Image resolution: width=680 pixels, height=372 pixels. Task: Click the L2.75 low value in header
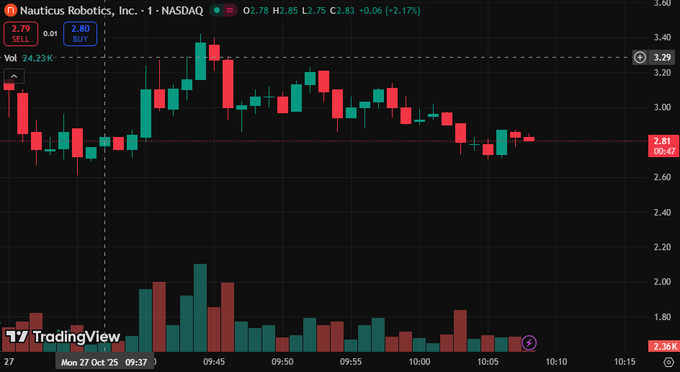[314, 10]
